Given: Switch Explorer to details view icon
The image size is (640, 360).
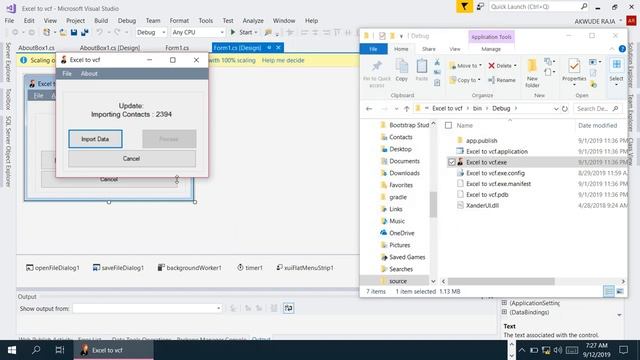Looking at the screenshot, I should 609,291.
